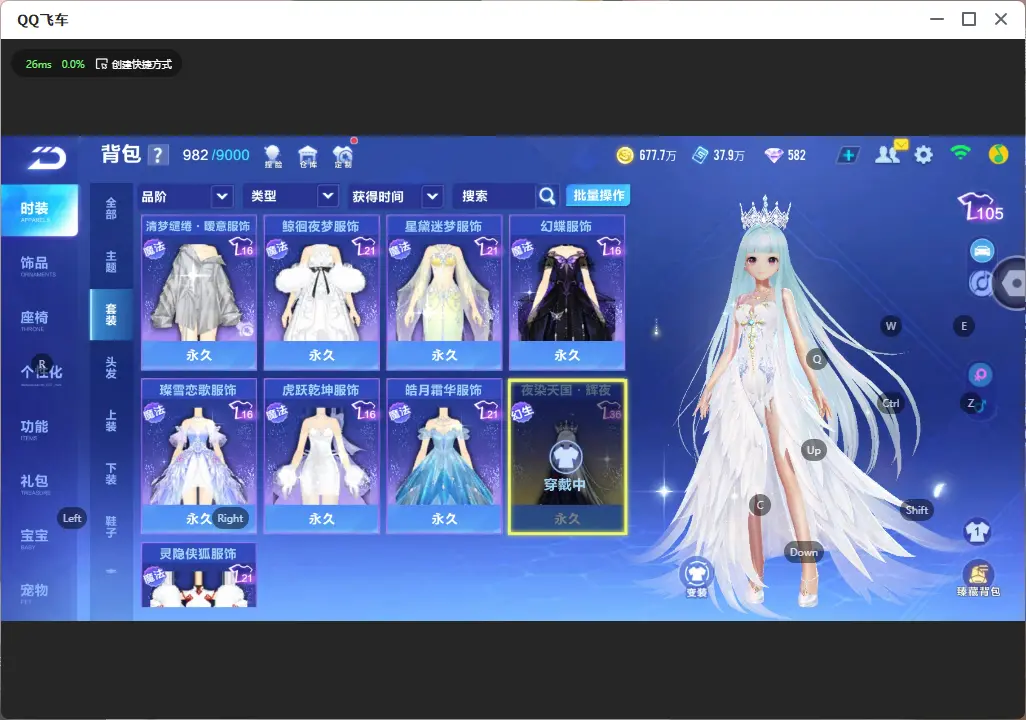This screenshot has width=1026, height=720.
Task: Click the 582 diamond amount
Action: (x=796, y=155)
